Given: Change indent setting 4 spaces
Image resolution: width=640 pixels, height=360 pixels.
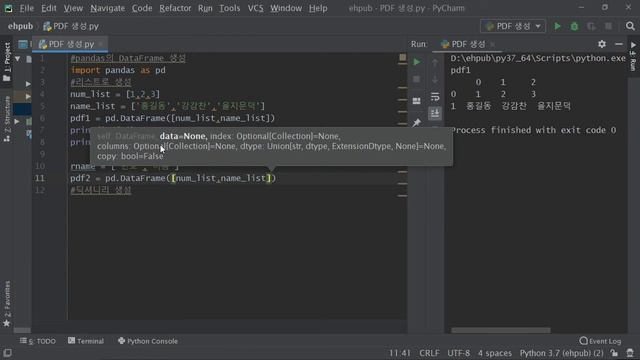Looking at the screenshot, I should tap(495, 353).
